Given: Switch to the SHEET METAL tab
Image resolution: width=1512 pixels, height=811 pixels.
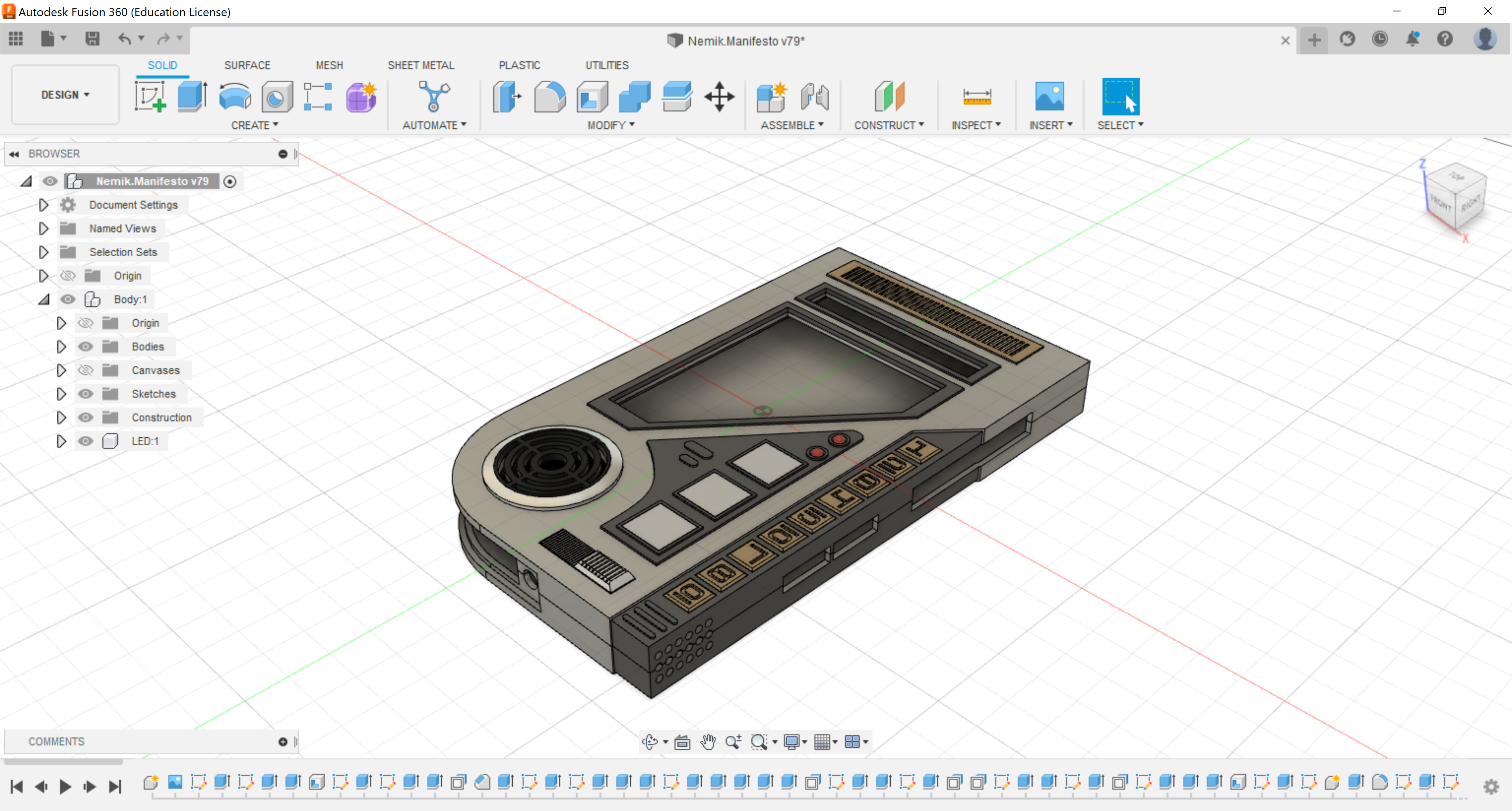Looking at the screenshot, I should pos(421,65).
